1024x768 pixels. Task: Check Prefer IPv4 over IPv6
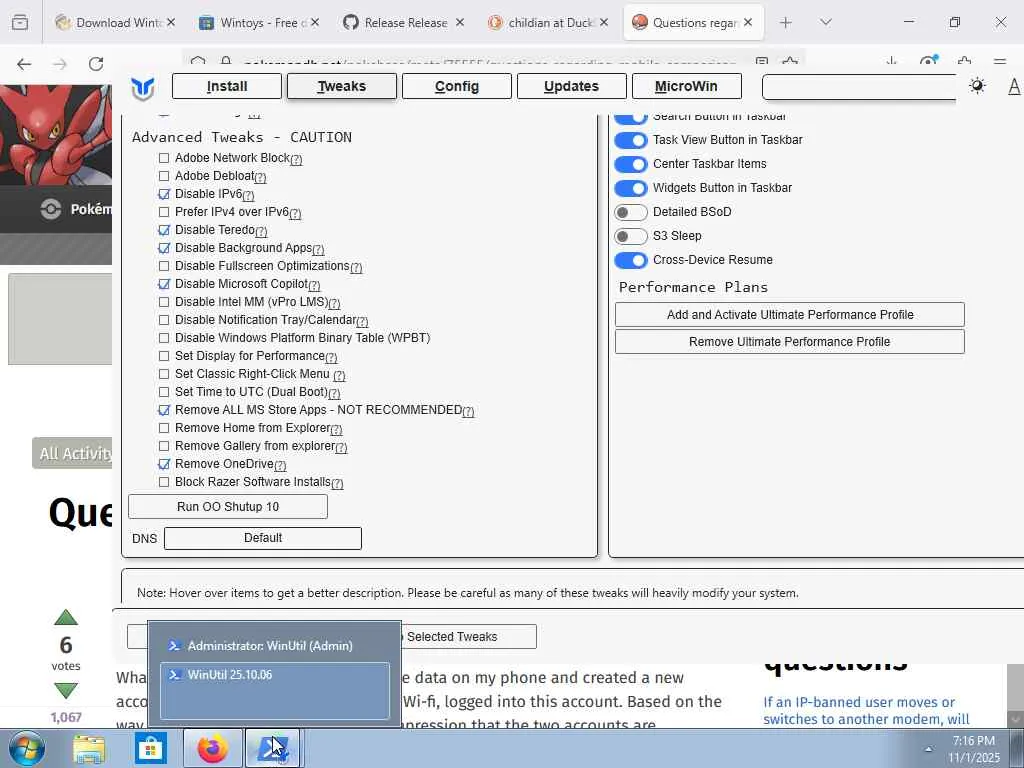[x=164, y=212]
